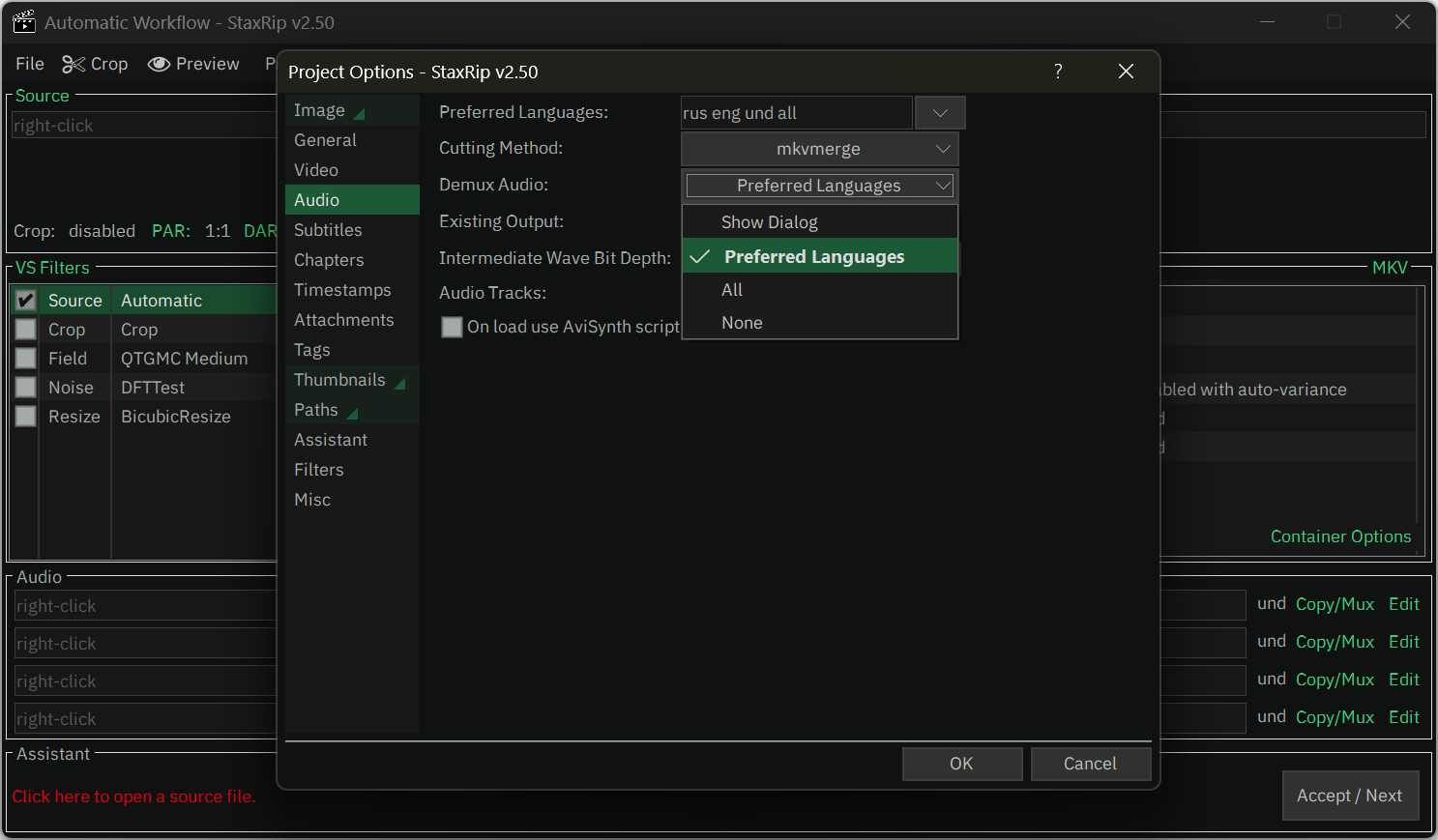This screenshot has width=1438, height=840.
Task: Select Assistant in options tree
Action: point(352,440)
